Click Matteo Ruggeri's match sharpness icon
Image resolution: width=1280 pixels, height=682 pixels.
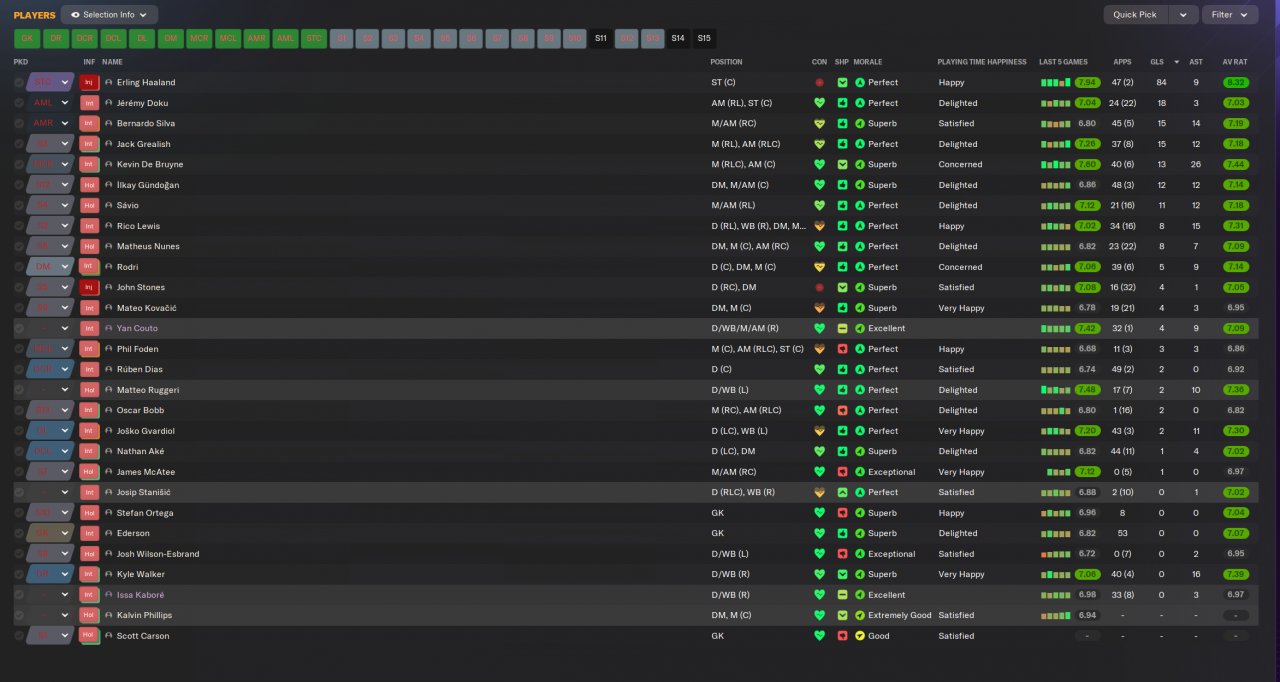coord(842,390)
